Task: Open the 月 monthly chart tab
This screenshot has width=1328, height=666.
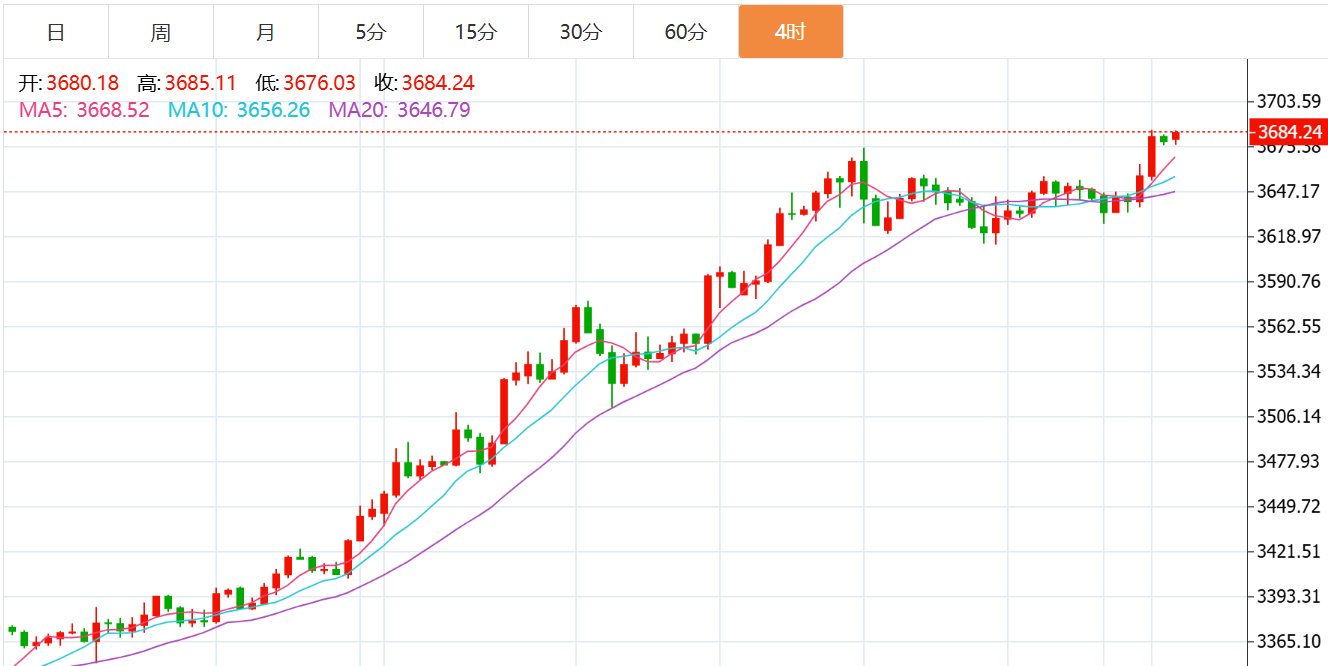Action: pyautogui.click(x=266, y=32)
